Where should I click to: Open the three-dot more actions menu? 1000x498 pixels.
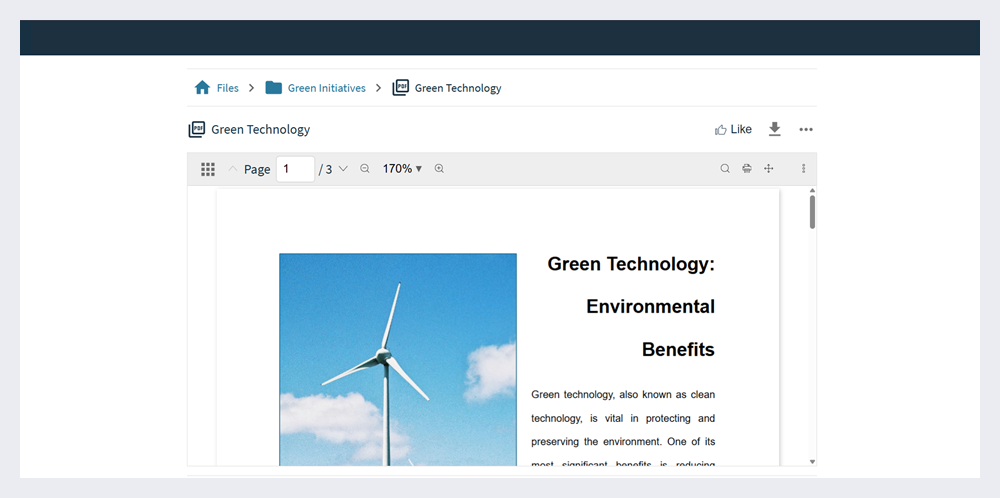[806, 129]
